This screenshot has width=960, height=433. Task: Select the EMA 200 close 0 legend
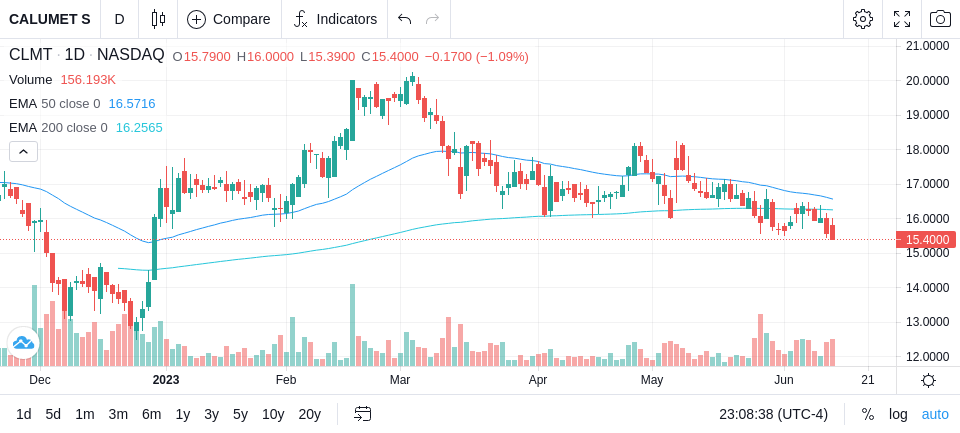click(x=58, y=127)
